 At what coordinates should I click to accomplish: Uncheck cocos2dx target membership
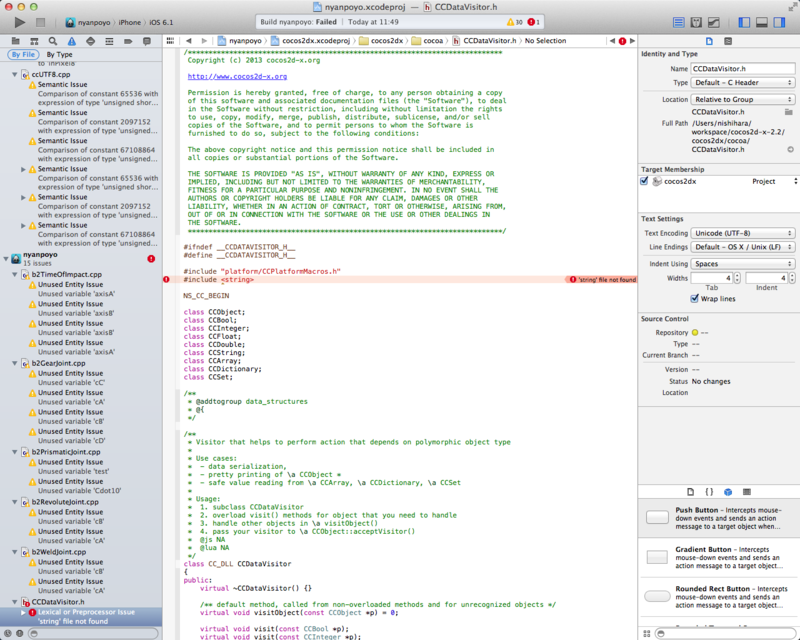pyautogui.click(x=645, y=181)
